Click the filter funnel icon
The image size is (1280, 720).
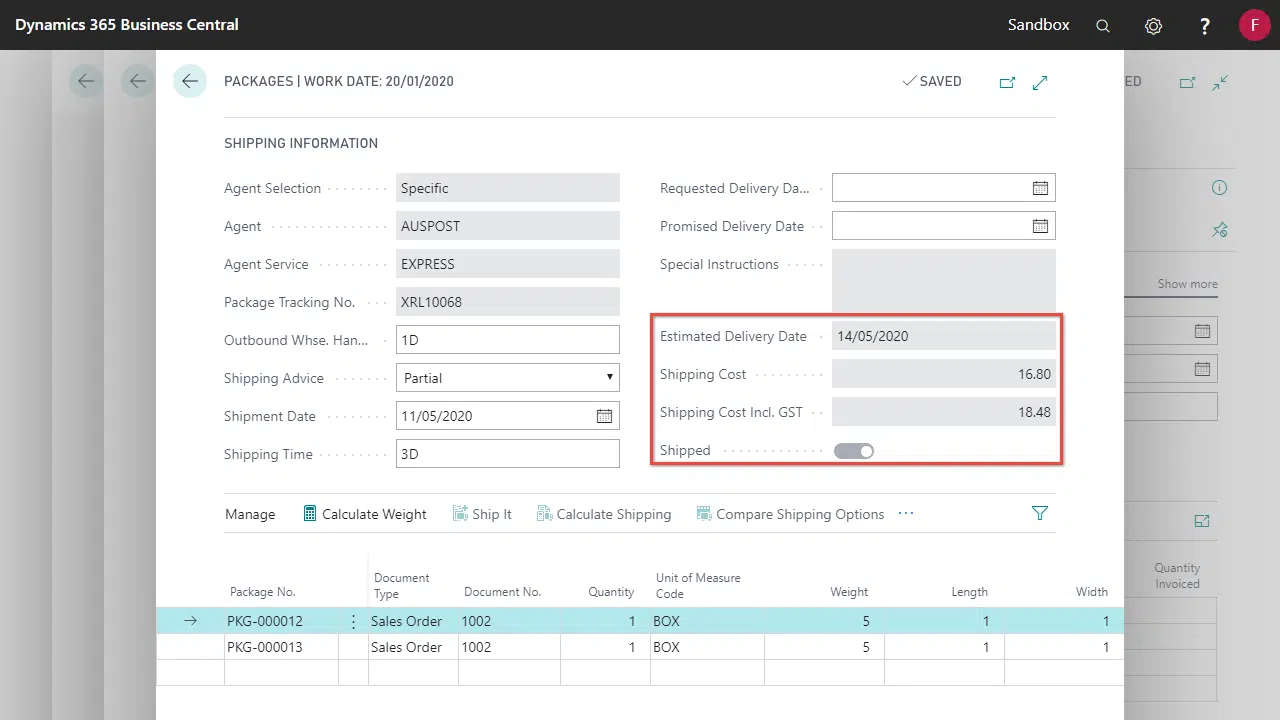(x=1040, y=513)
